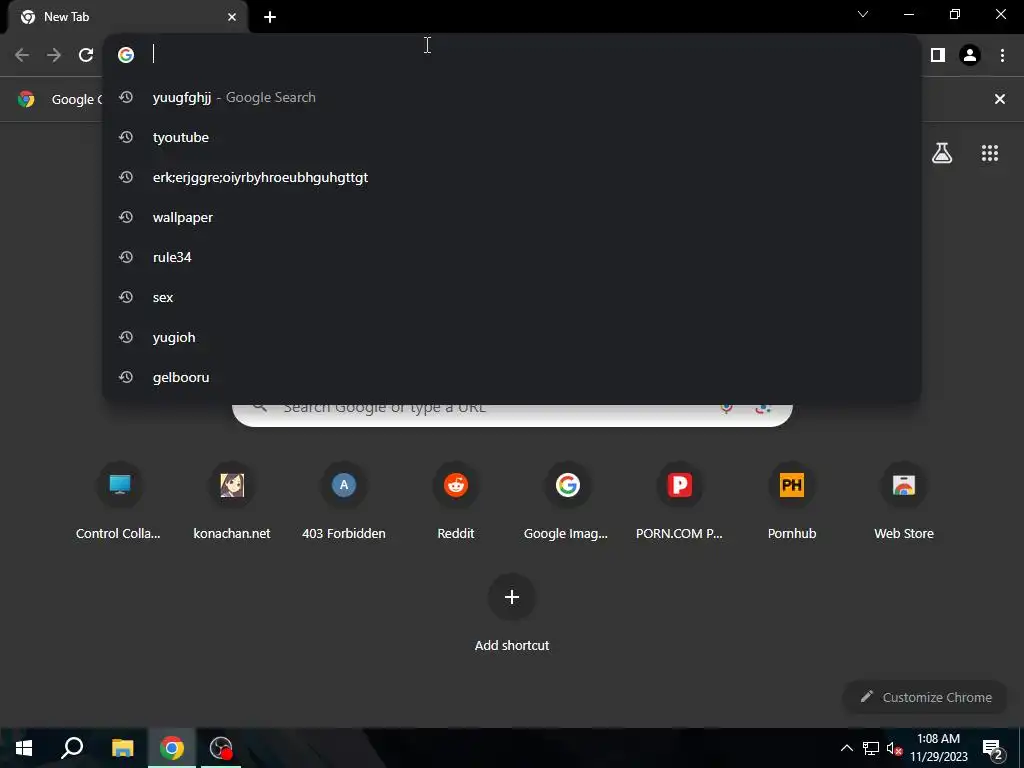Screen dimensions: 1024x768
Task: Close the New Tab tab
Action: click(x=232, y=17)
